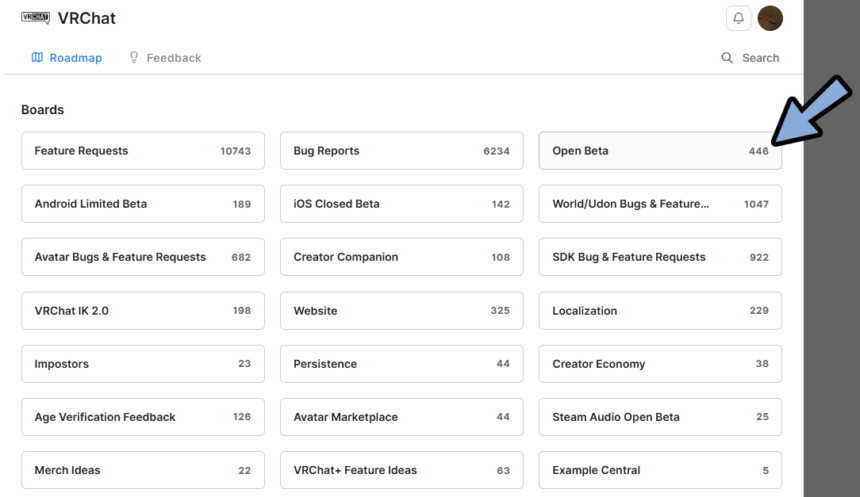Open the Android Limited Beta board
The width and height of the screenshot is (860, 497).
(143, 204)
